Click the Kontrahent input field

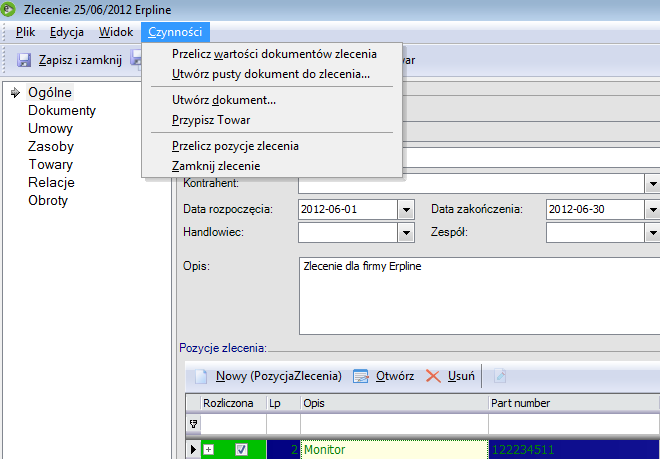click(471, 184)
